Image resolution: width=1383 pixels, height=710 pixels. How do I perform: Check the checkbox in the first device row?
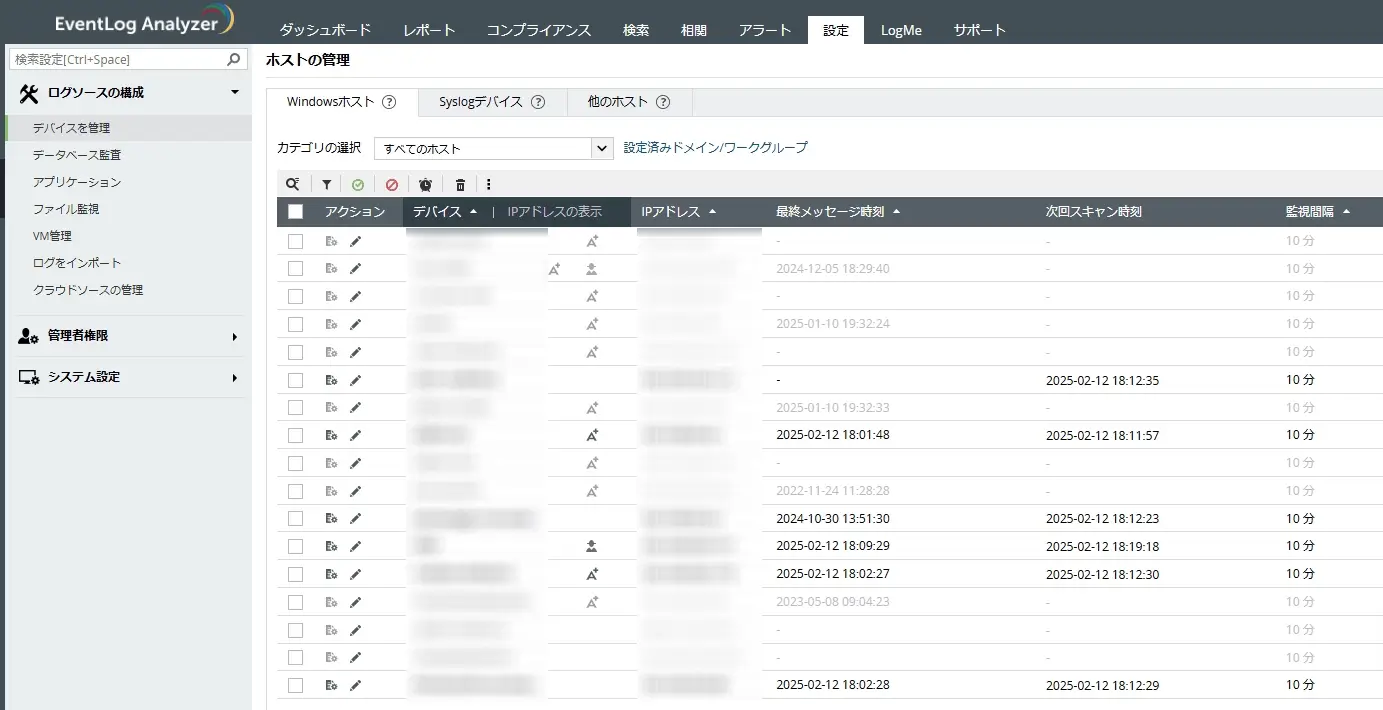(x=295, y=241)
